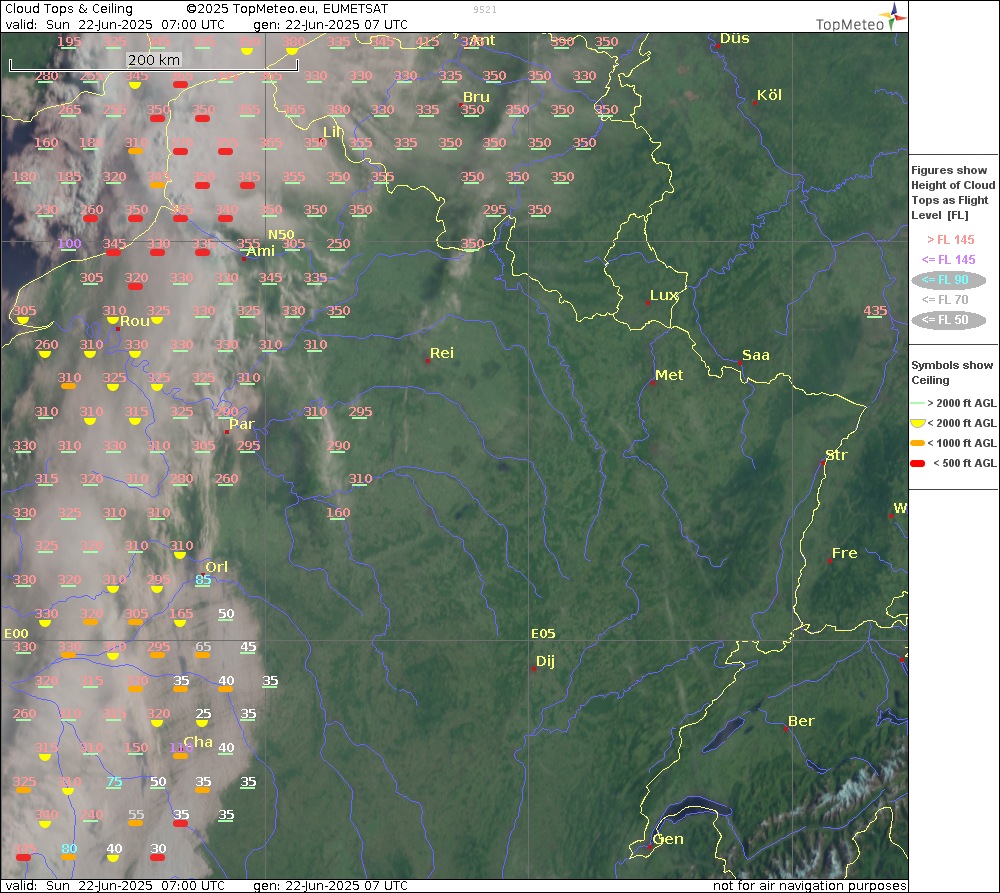Select the '<= FL 145' purple legend entry
The width and height of the screenshot is (1000, 893).
[948, 260]
